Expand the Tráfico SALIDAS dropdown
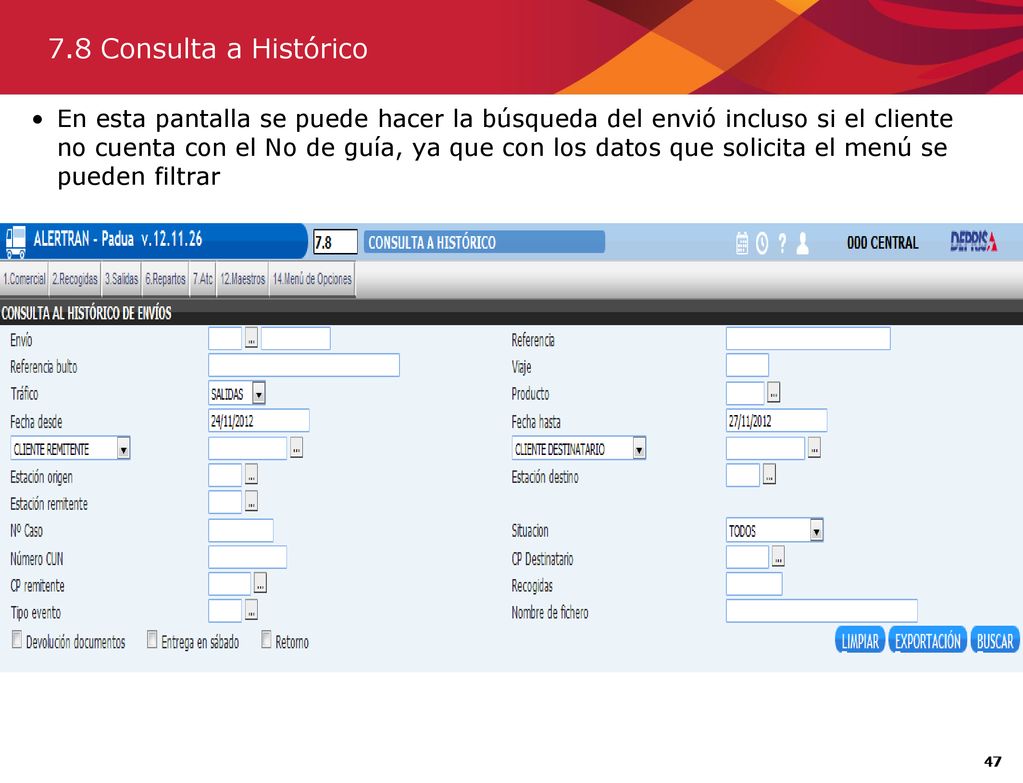This screenshot has height=783, width=1023. click(259, 393)
